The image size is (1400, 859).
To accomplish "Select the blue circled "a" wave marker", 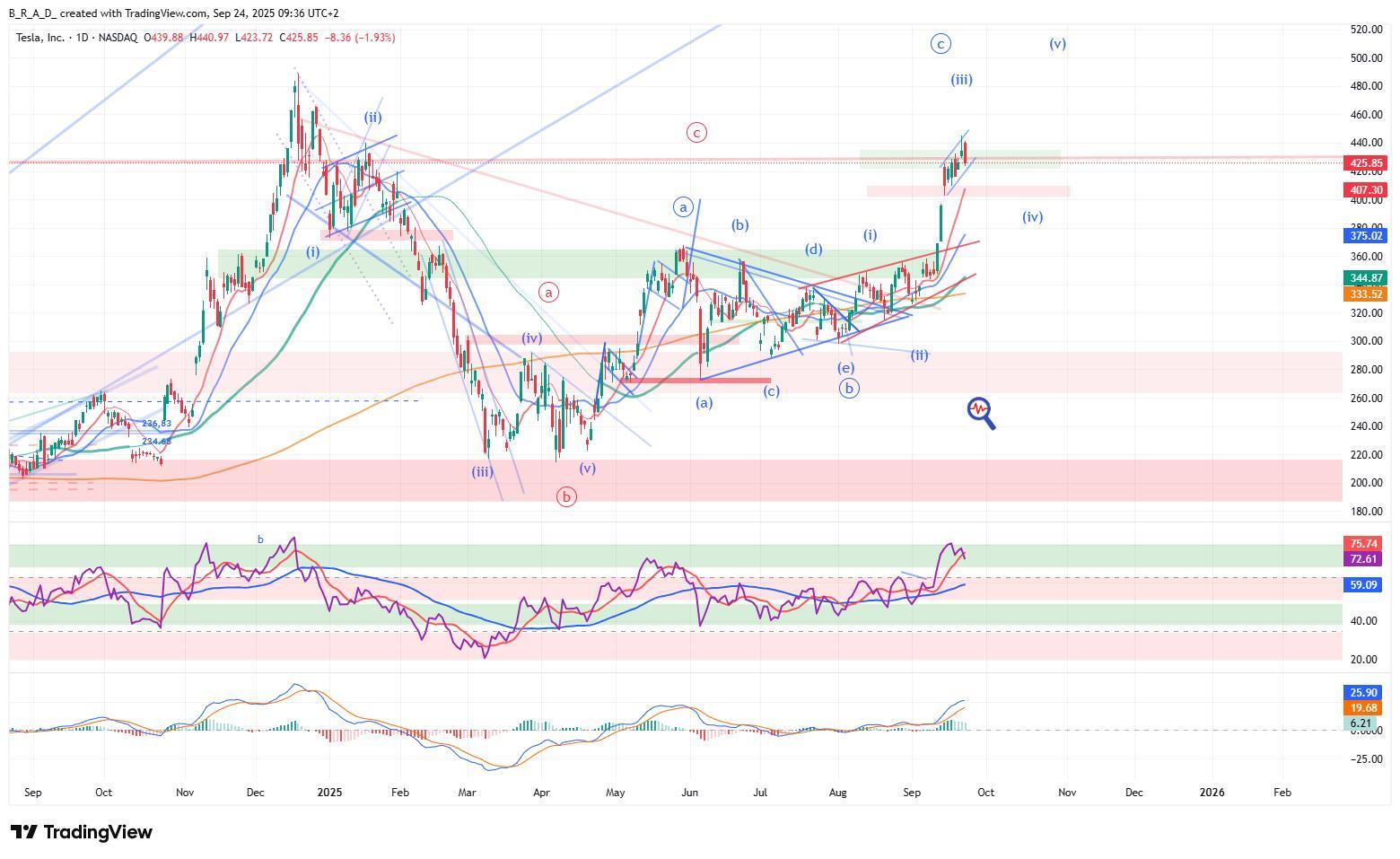I will click(683, 207).
